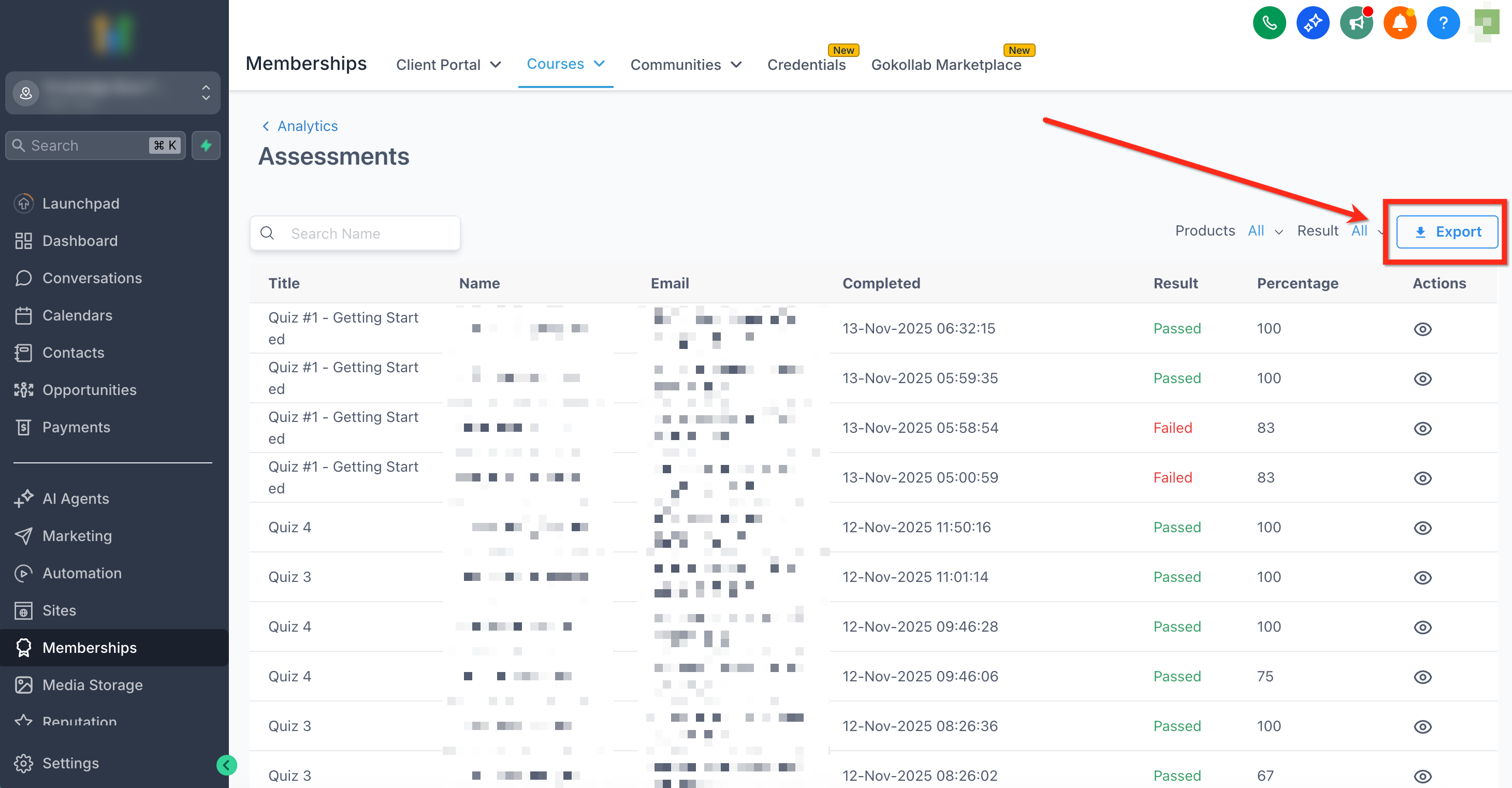Open the account switcher dropdown in sidebar
Screen dimensions: 1512x788
[113, 93]
